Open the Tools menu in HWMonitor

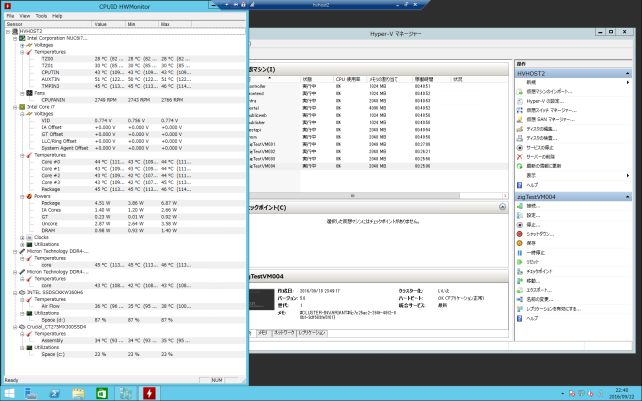pyautogui.click(x=41, y=16)
